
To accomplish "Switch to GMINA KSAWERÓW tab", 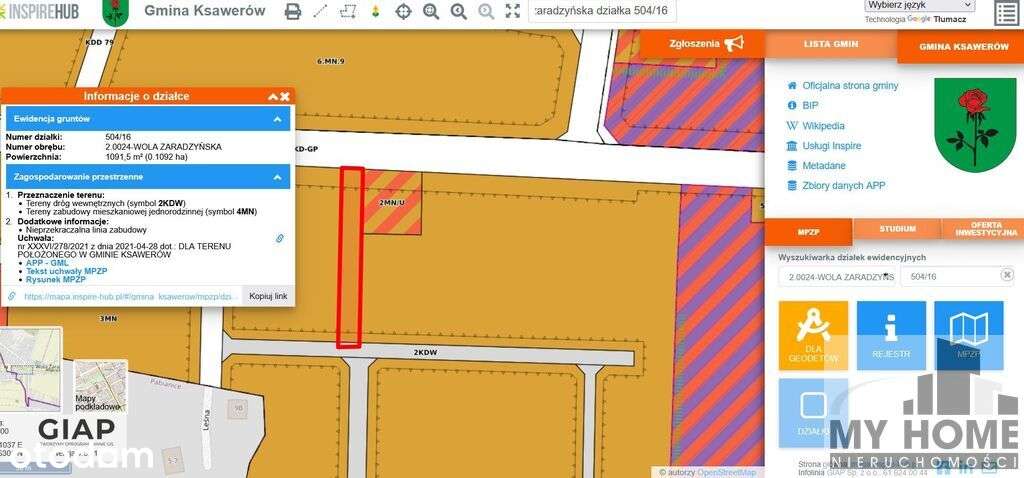I will point(964,47).
